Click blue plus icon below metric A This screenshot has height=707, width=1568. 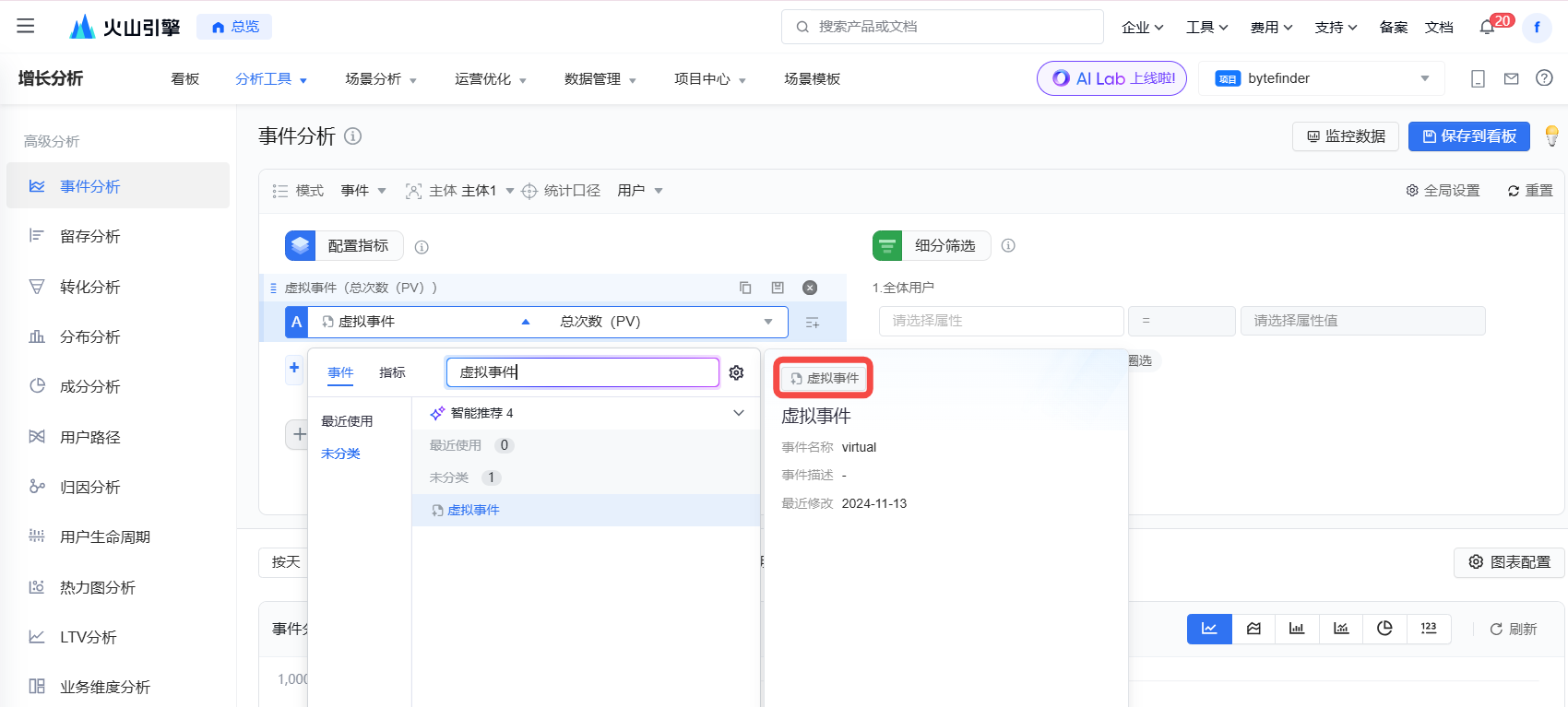coord(294,368)
